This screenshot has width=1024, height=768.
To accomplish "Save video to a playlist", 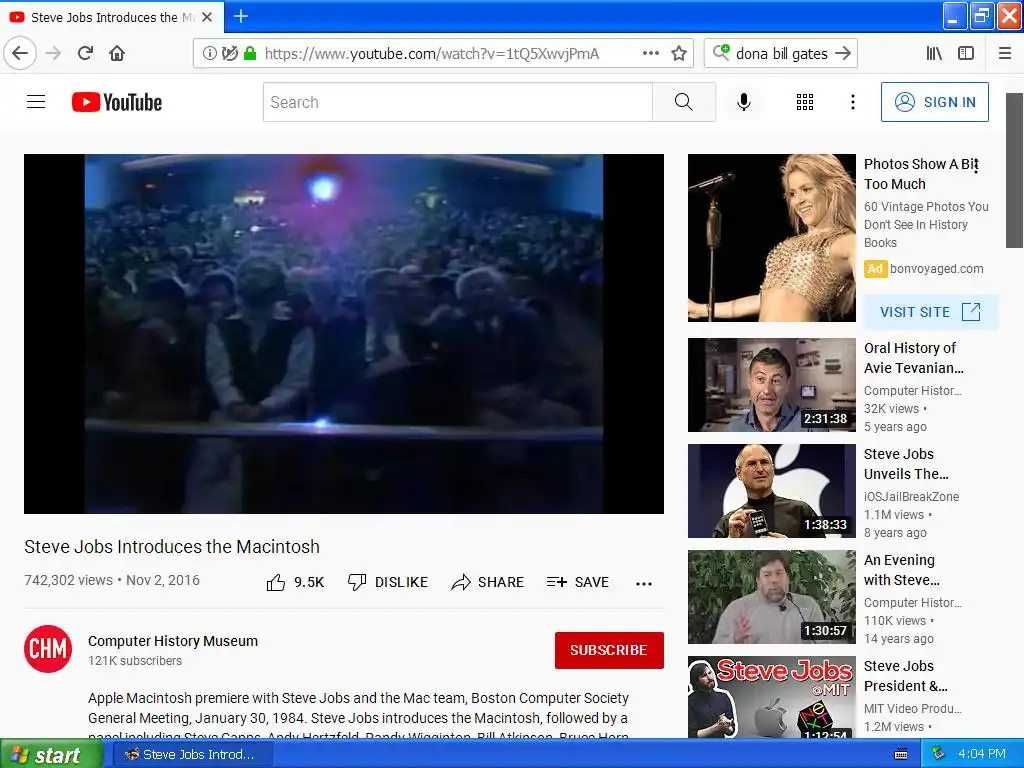I will pos(578,582).
